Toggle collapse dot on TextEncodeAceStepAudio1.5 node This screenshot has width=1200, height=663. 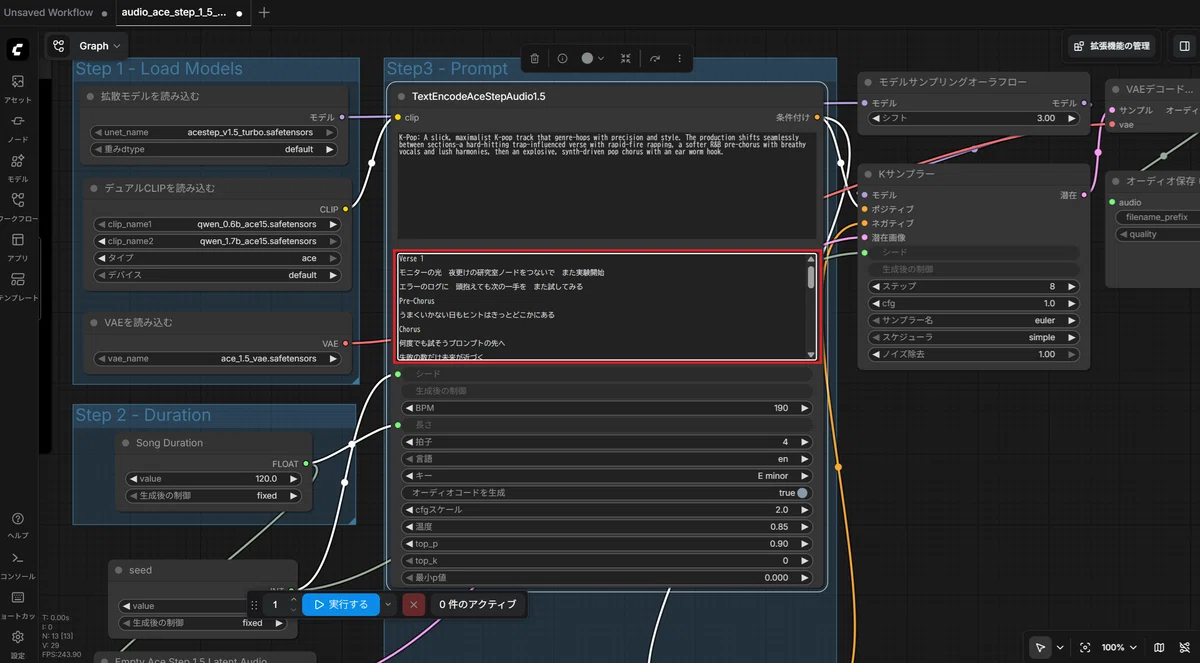(401, 97)
